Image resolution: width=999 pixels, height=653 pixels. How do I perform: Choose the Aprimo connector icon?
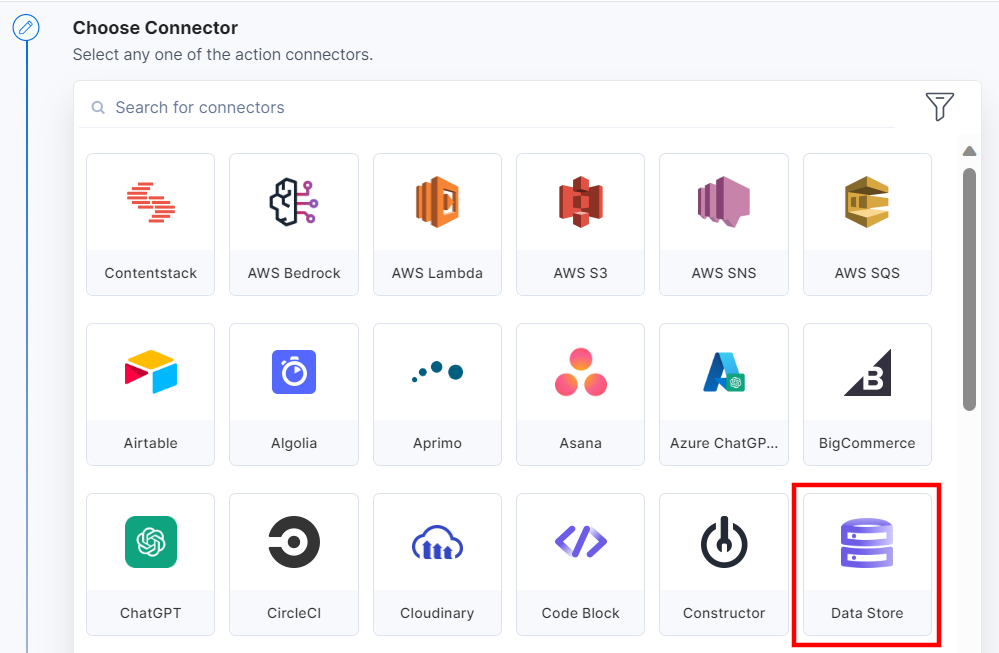tap(437, 371)
